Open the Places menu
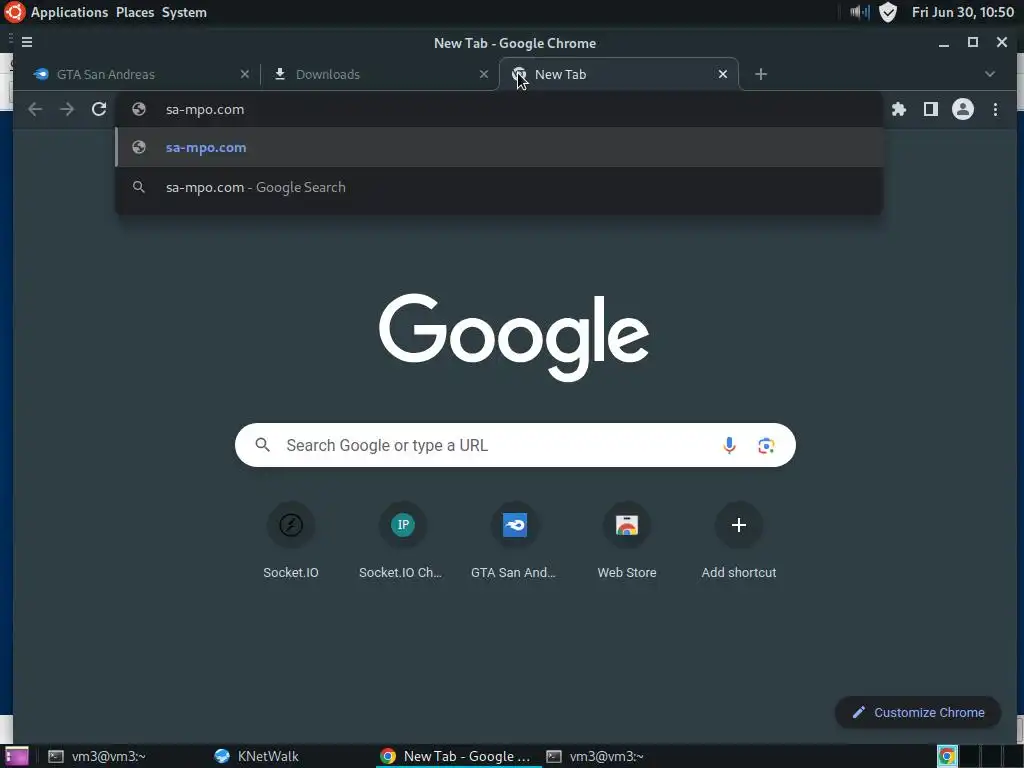The width and height of the screenshot is (1024, 768). (x=135, y=12)
